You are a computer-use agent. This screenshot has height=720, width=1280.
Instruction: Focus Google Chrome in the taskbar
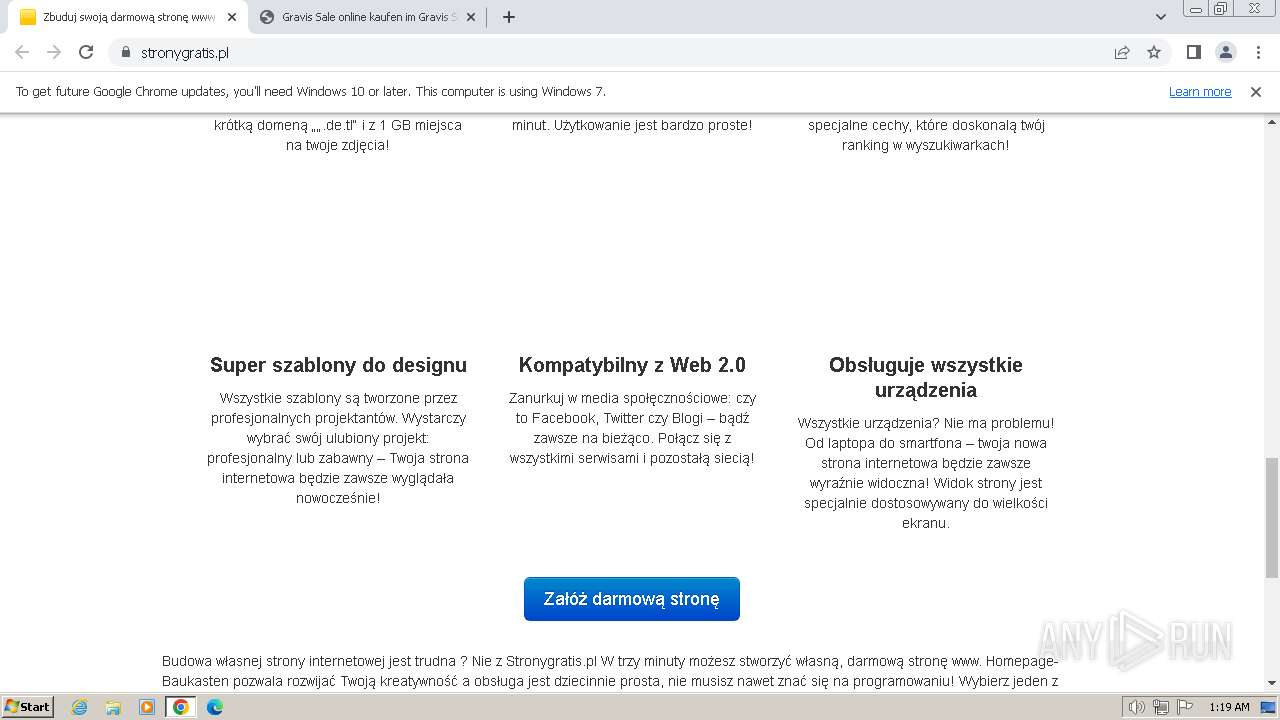click(x=181, y=707)
